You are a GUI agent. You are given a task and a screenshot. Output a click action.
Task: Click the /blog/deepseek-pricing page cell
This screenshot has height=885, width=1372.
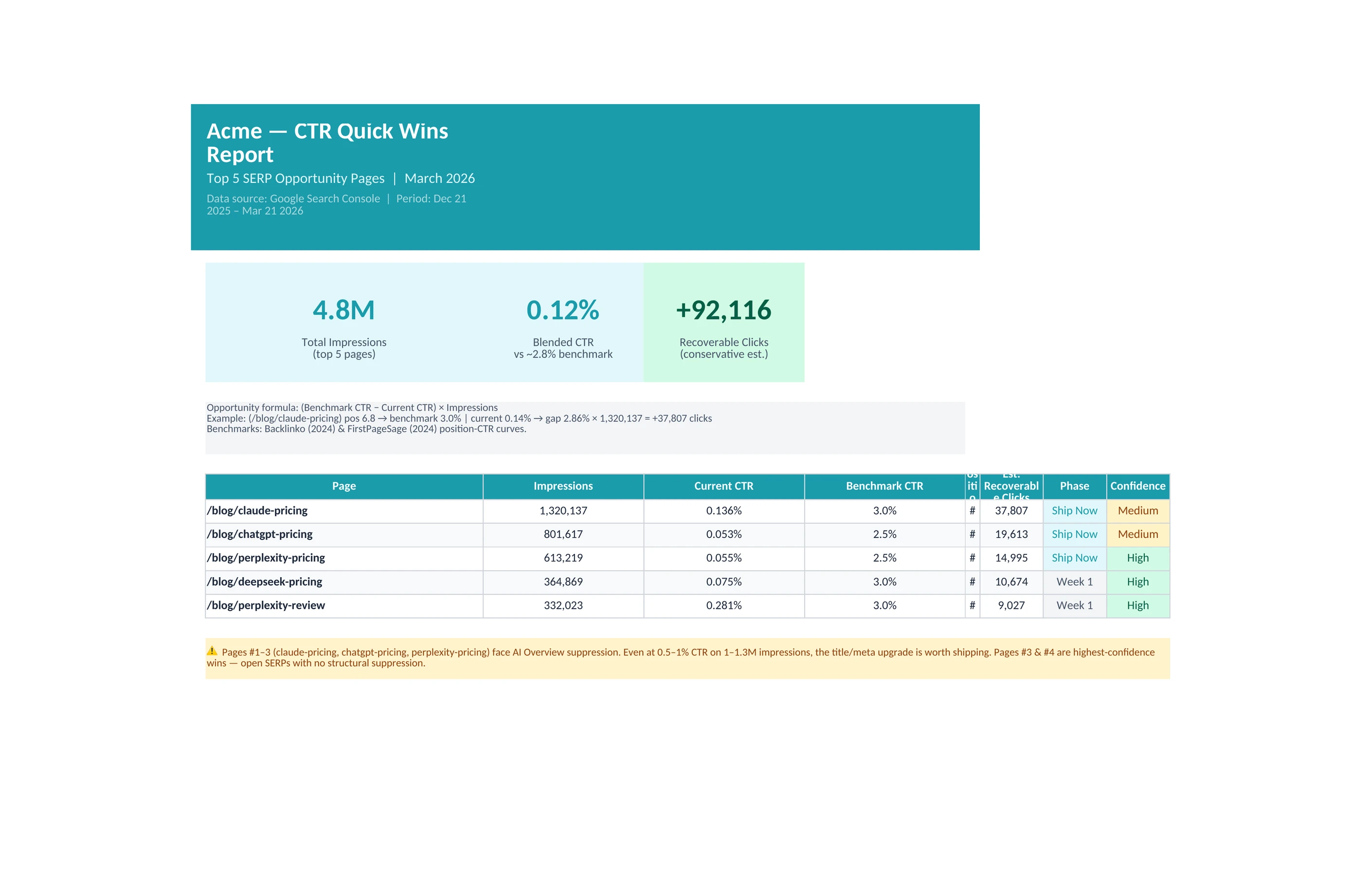(x=265, y=582)
